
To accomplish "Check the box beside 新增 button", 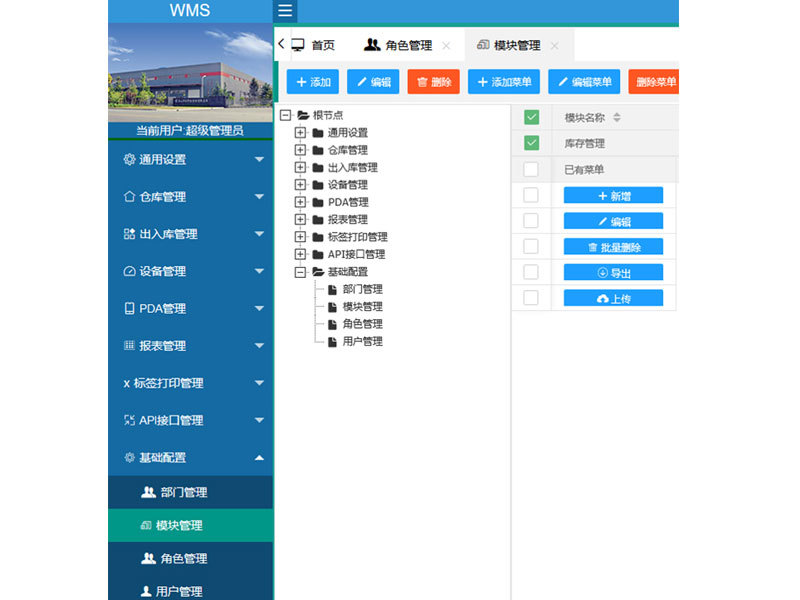I will [x=531, y=195].
